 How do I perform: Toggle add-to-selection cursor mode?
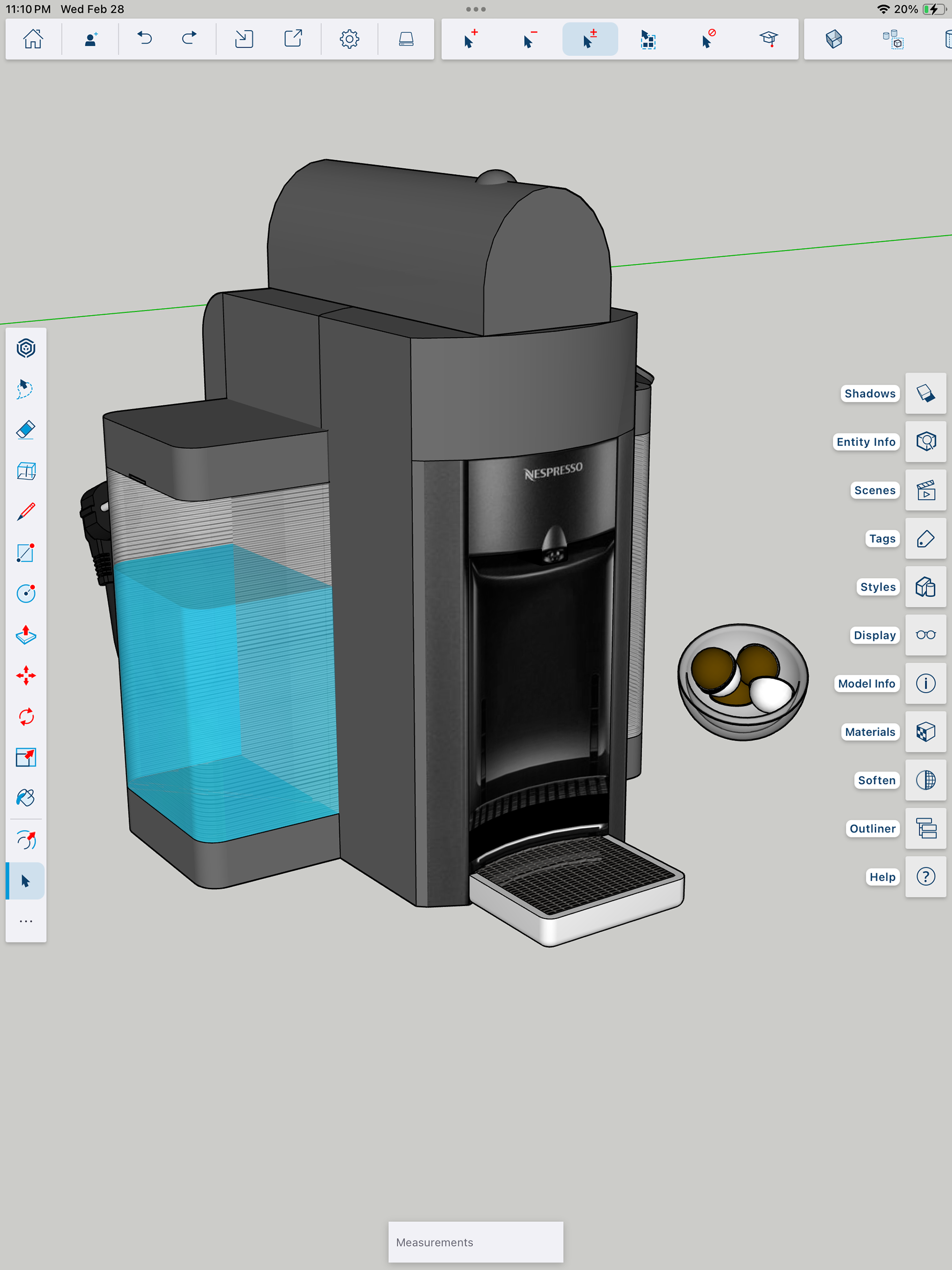[x=470, y=39]
